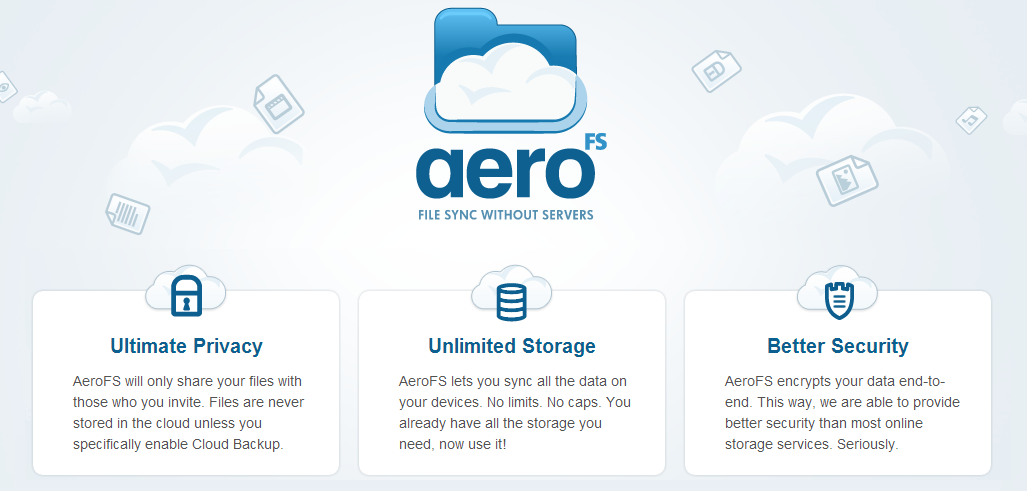
Task: Select the Unlimited Storage heading
Action: (x=512, y=346)
